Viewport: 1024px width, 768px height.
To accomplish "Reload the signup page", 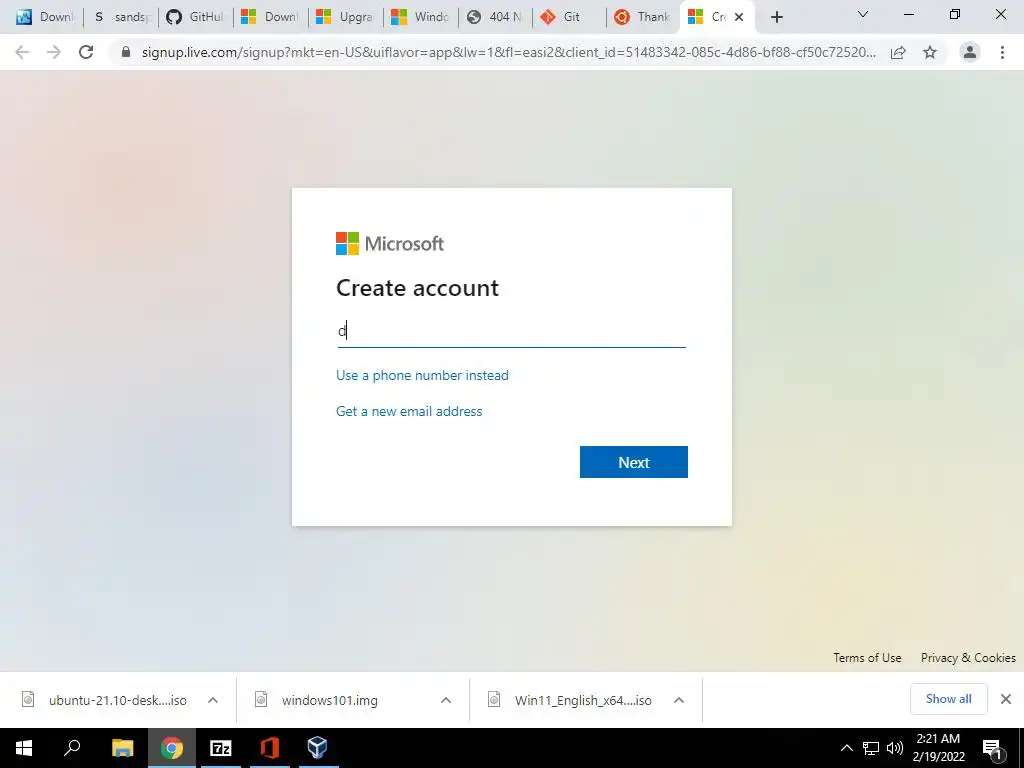I will (x=86, y=52).
